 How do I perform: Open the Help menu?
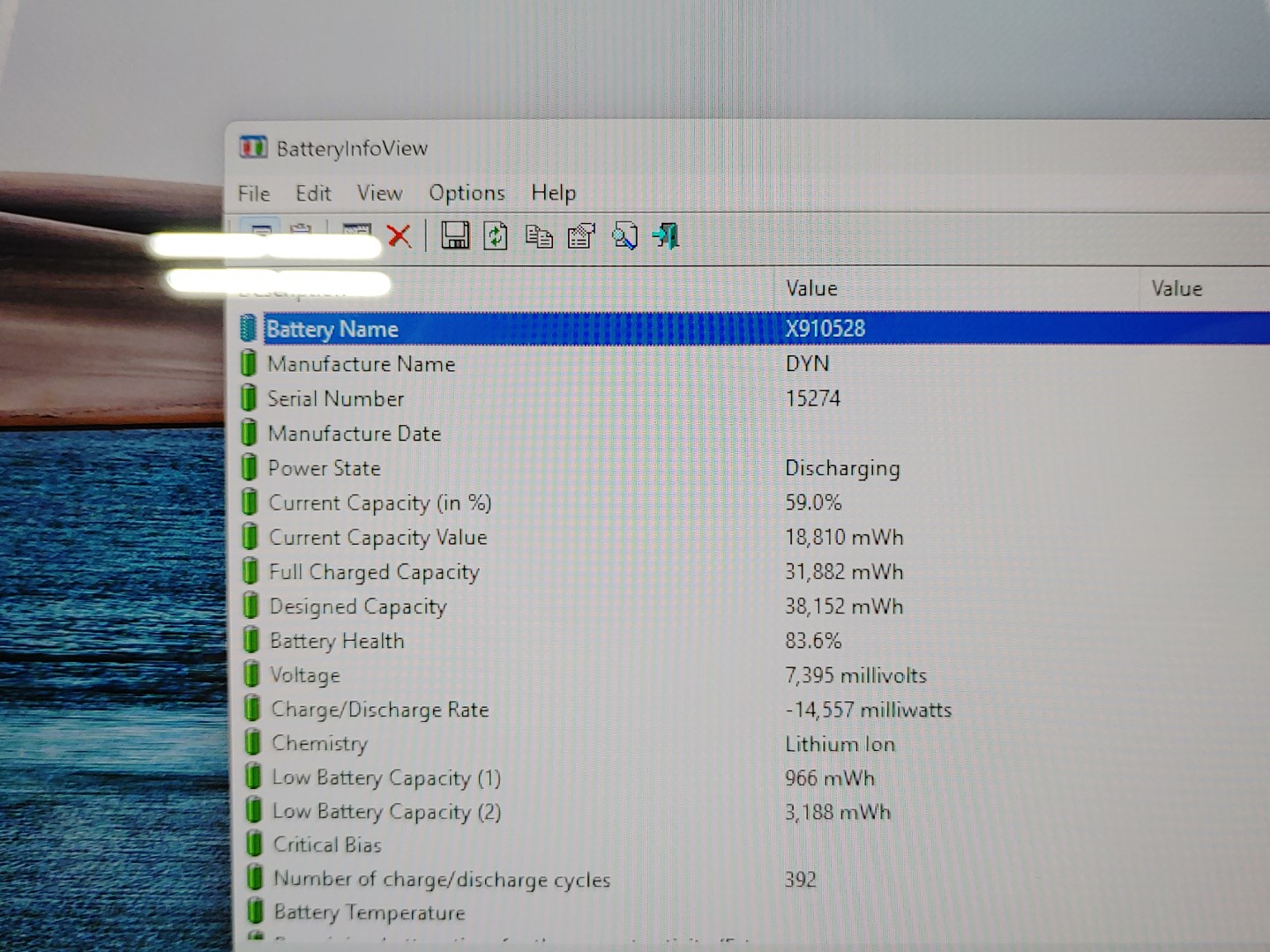pyautogui.click(x=553, y=193)
